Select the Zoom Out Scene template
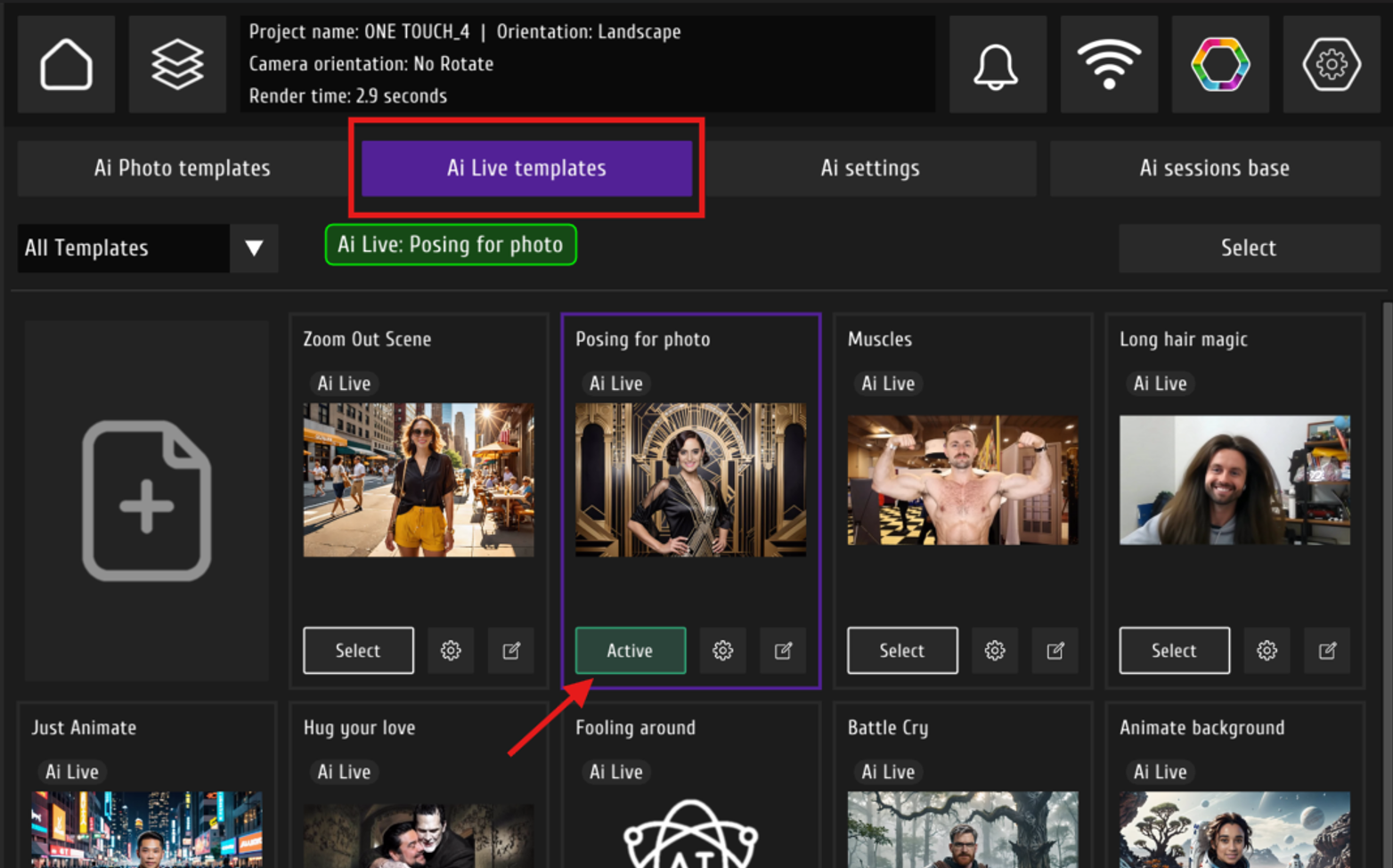 (x=358, y=651)
